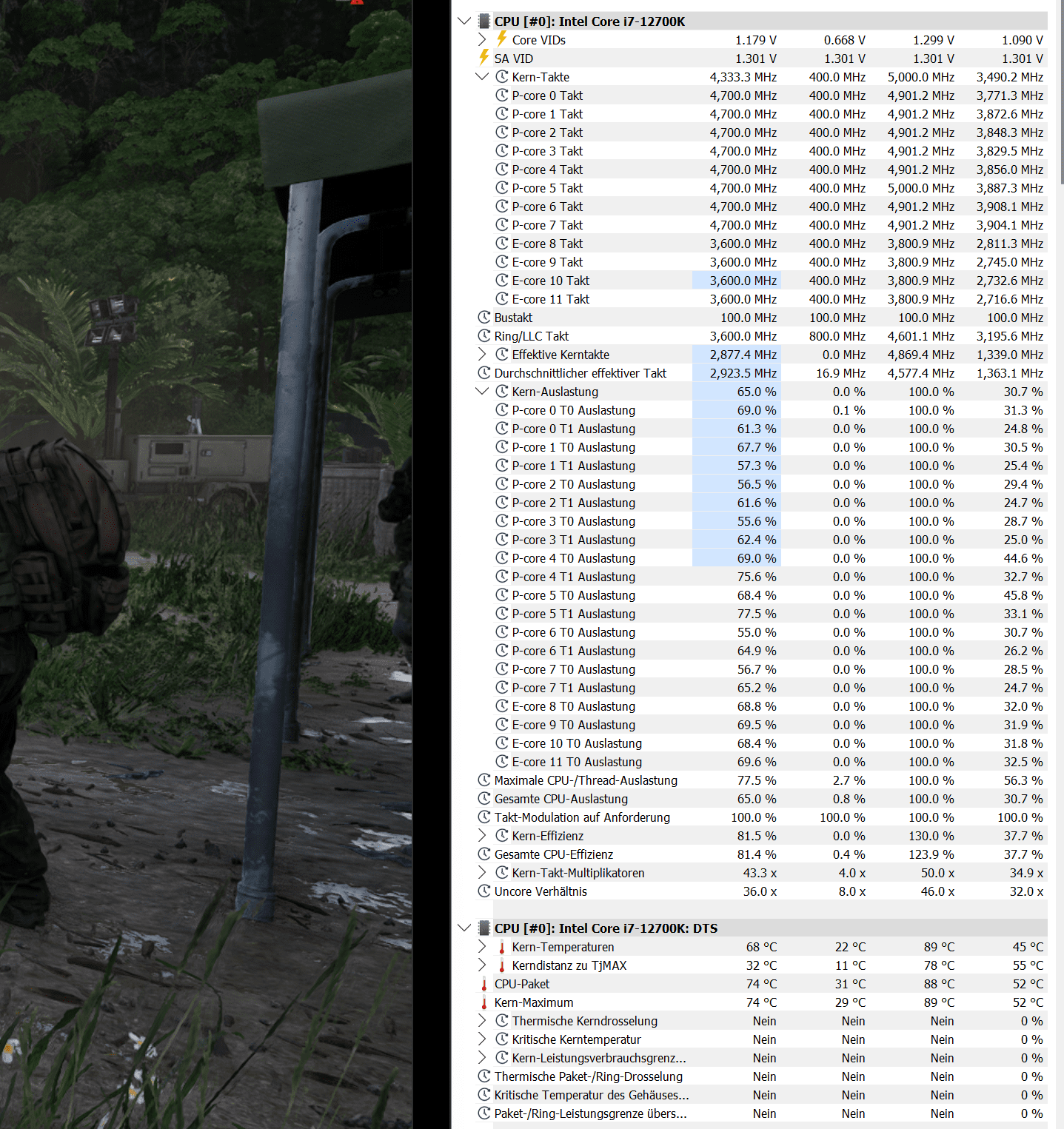Click the CPU chip icon in top header
1064x1129 pixels.
coord(484,21)
